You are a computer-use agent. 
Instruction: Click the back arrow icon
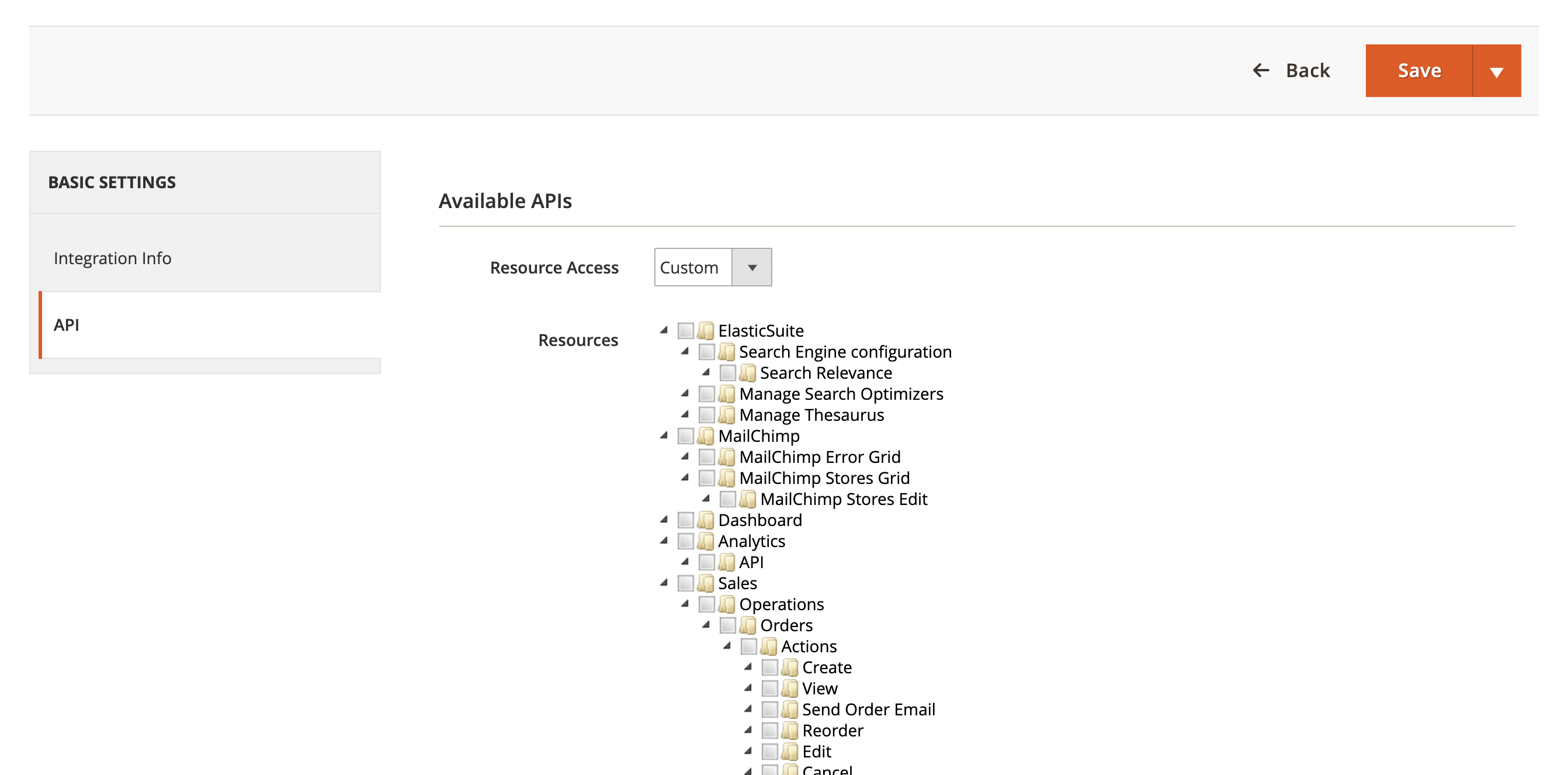pyautogui.click(x=1261, y=71)
